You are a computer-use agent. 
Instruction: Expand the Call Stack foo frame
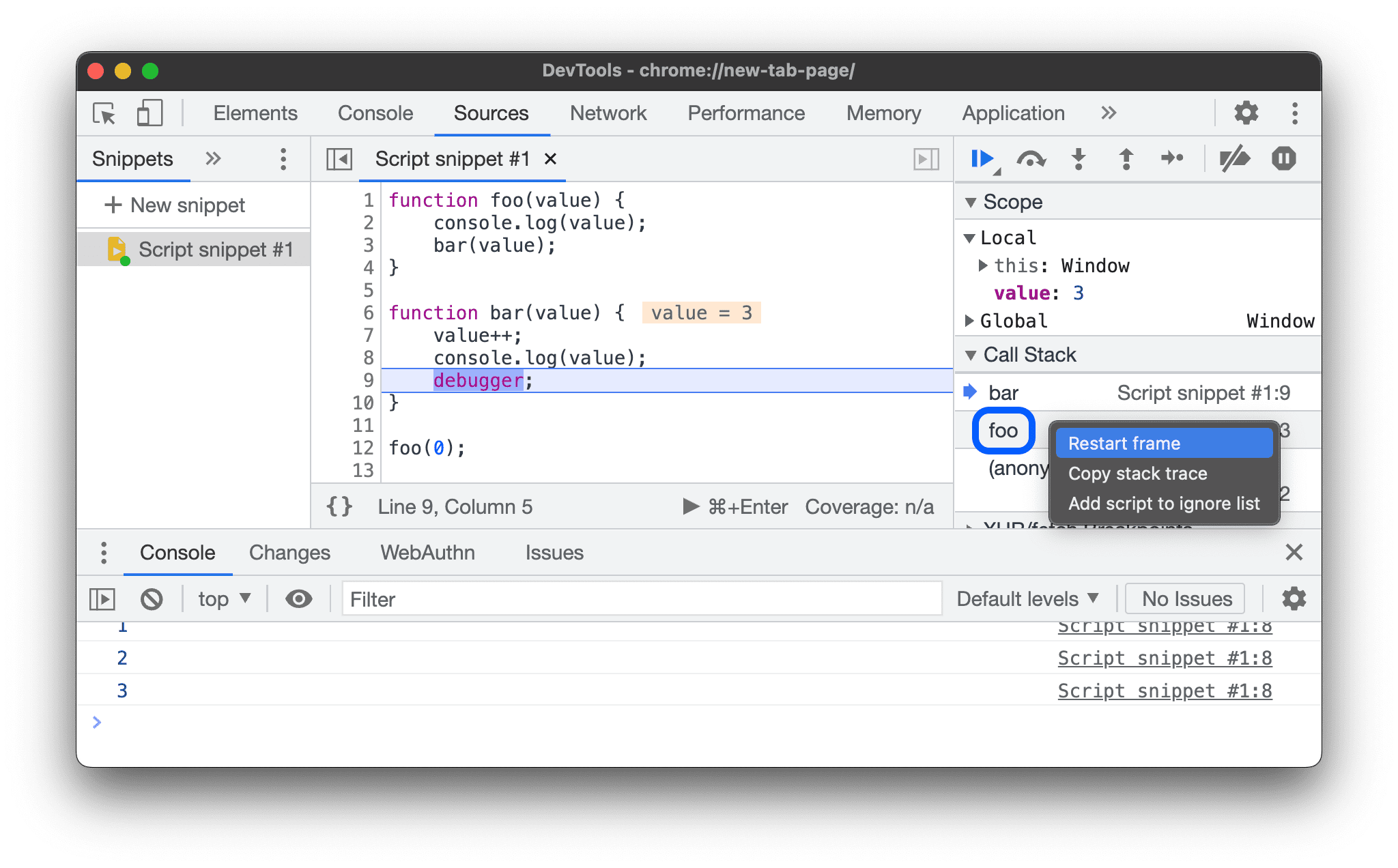(x=1003, y=430)
